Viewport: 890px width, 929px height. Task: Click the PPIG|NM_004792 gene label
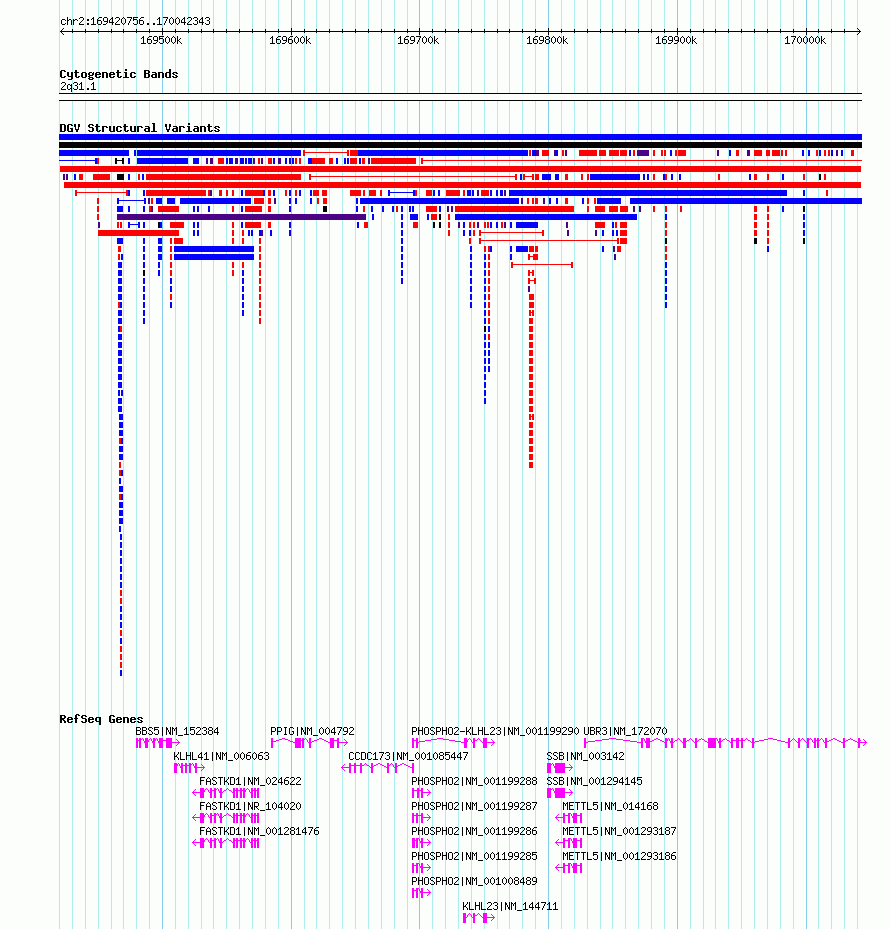[312, 732]
